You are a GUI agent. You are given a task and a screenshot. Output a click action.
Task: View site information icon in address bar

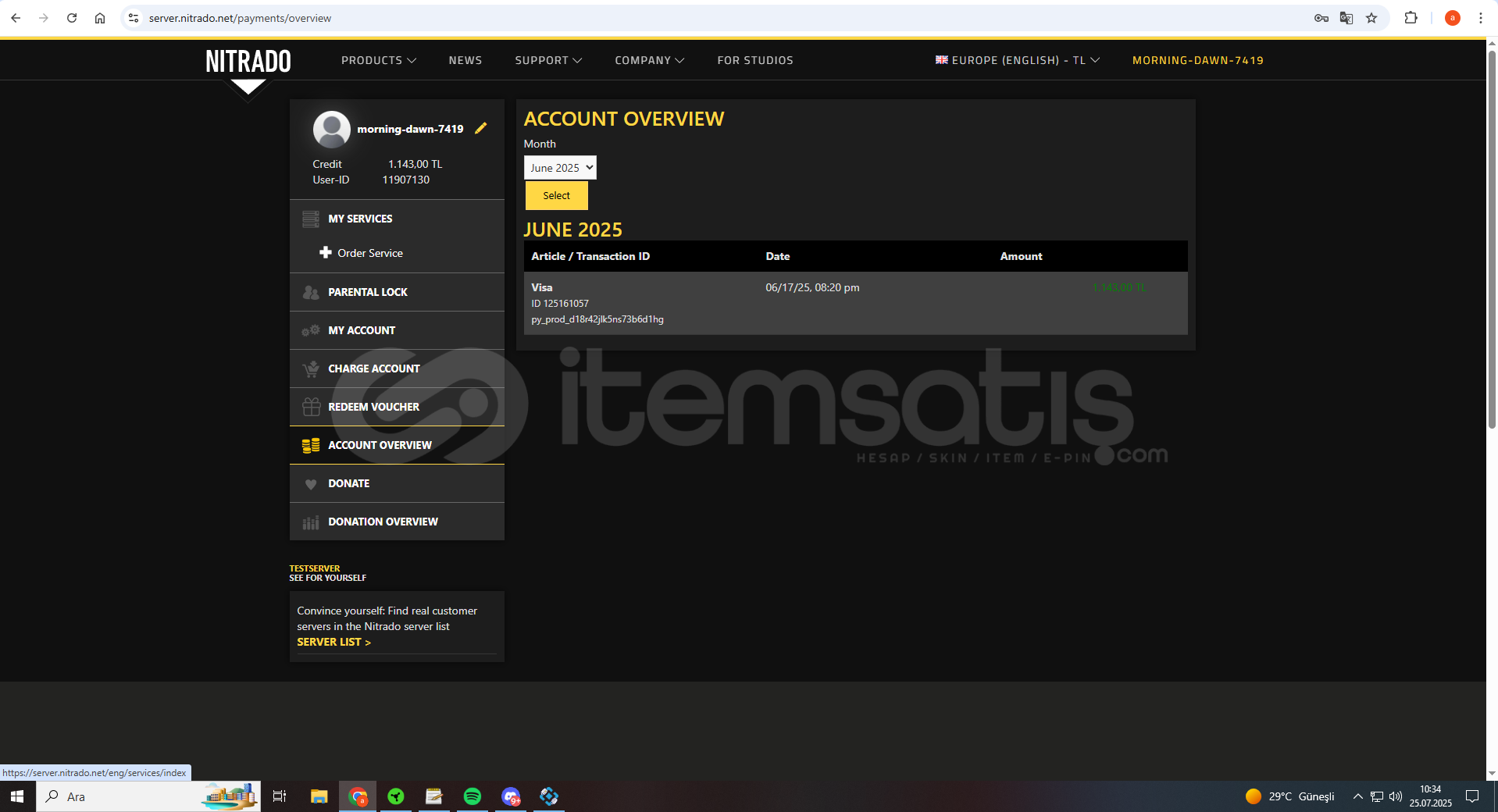134,18
